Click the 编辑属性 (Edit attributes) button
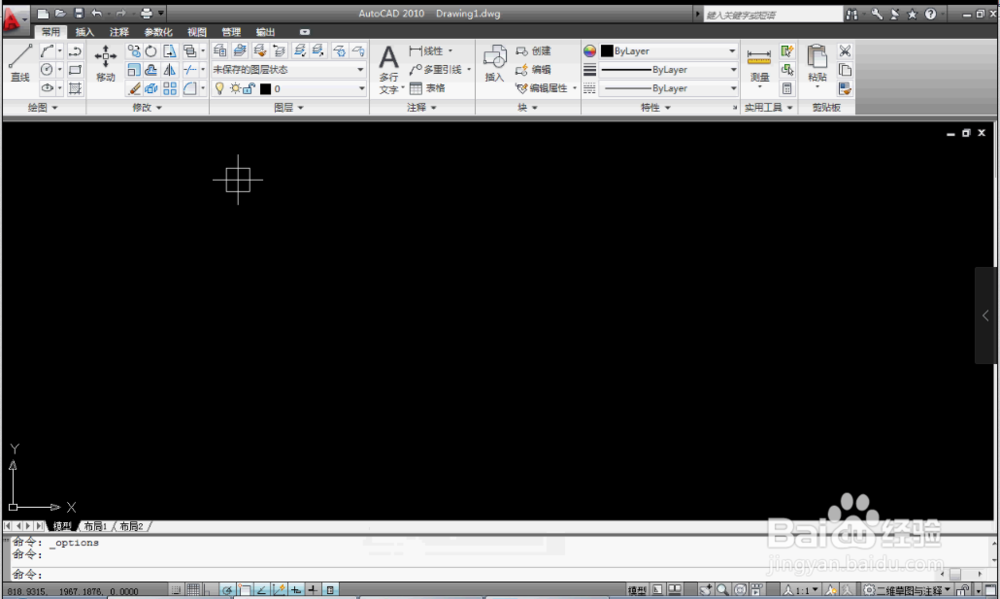The width and height of the screenshot is (1000, 599). [x=546, y=88]
